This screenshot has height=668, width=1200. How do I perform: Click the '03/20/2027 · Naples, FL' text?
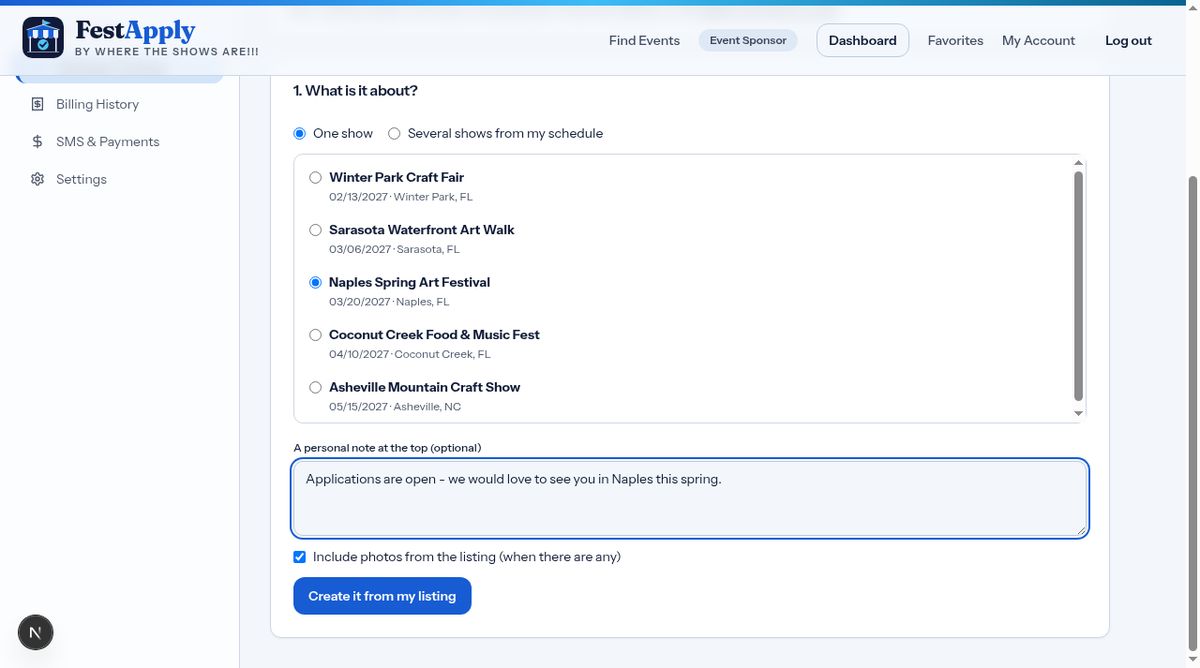[389, 302]
